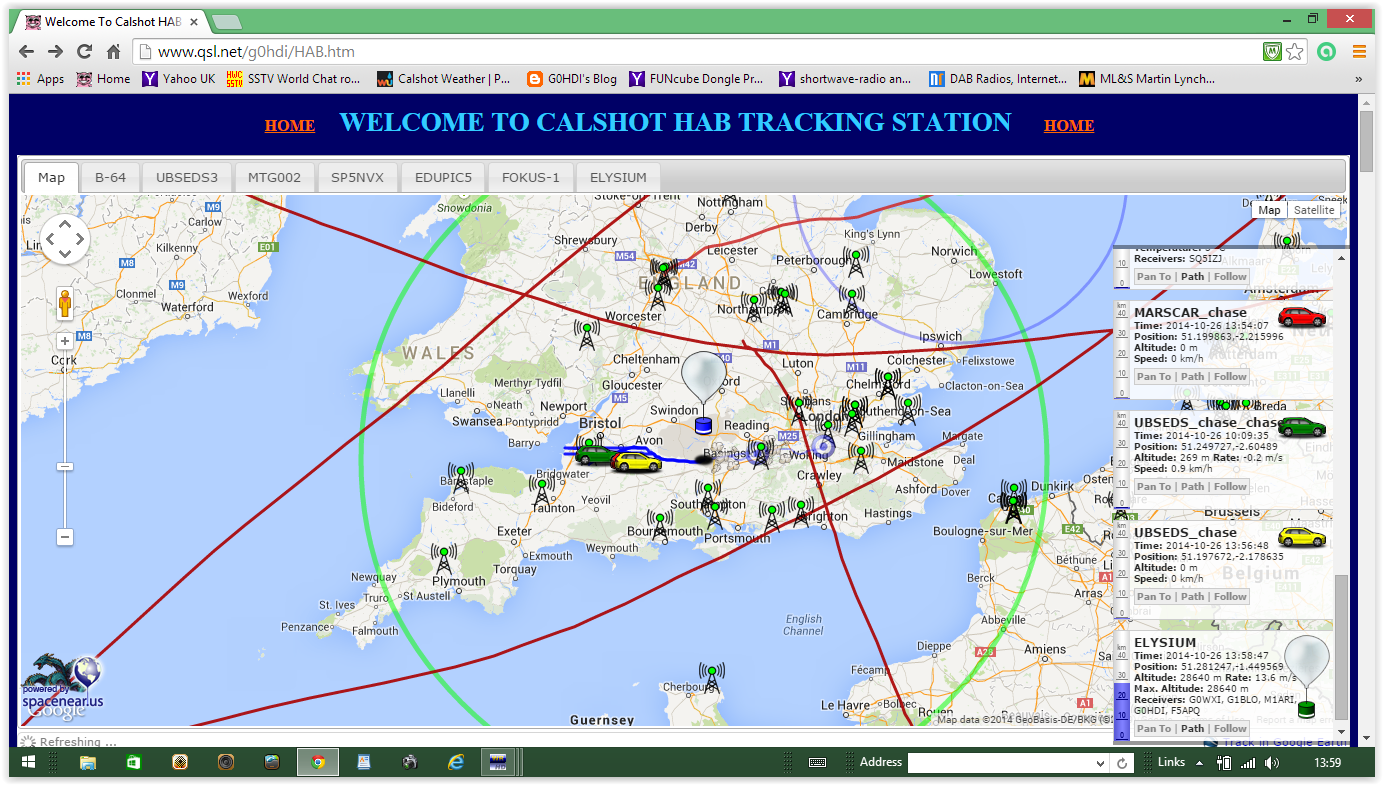Show more bookmarks via the chevron
The image size is (1383, 785).
pyautogui.click(x=1359, y=79)
